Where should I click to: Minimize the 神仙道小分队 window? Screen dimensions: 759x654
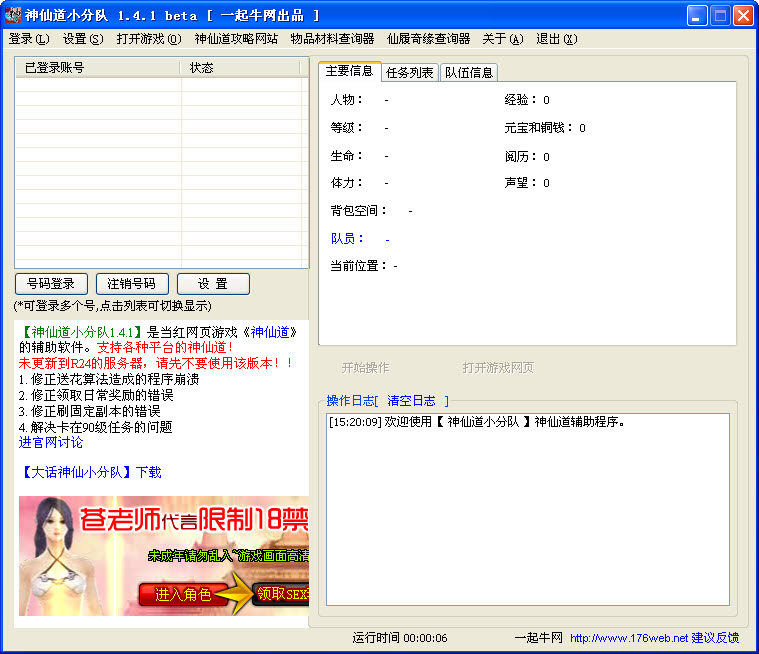[x=697, y=15]
